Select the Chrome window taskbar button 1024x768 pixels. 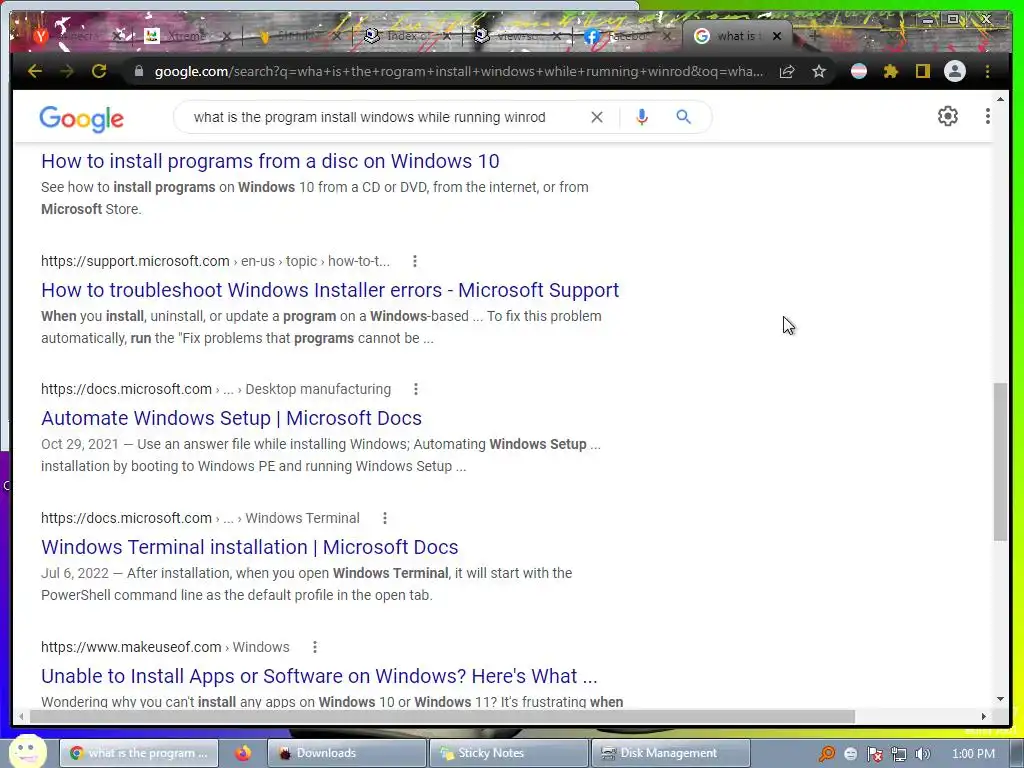coord(139,753)
